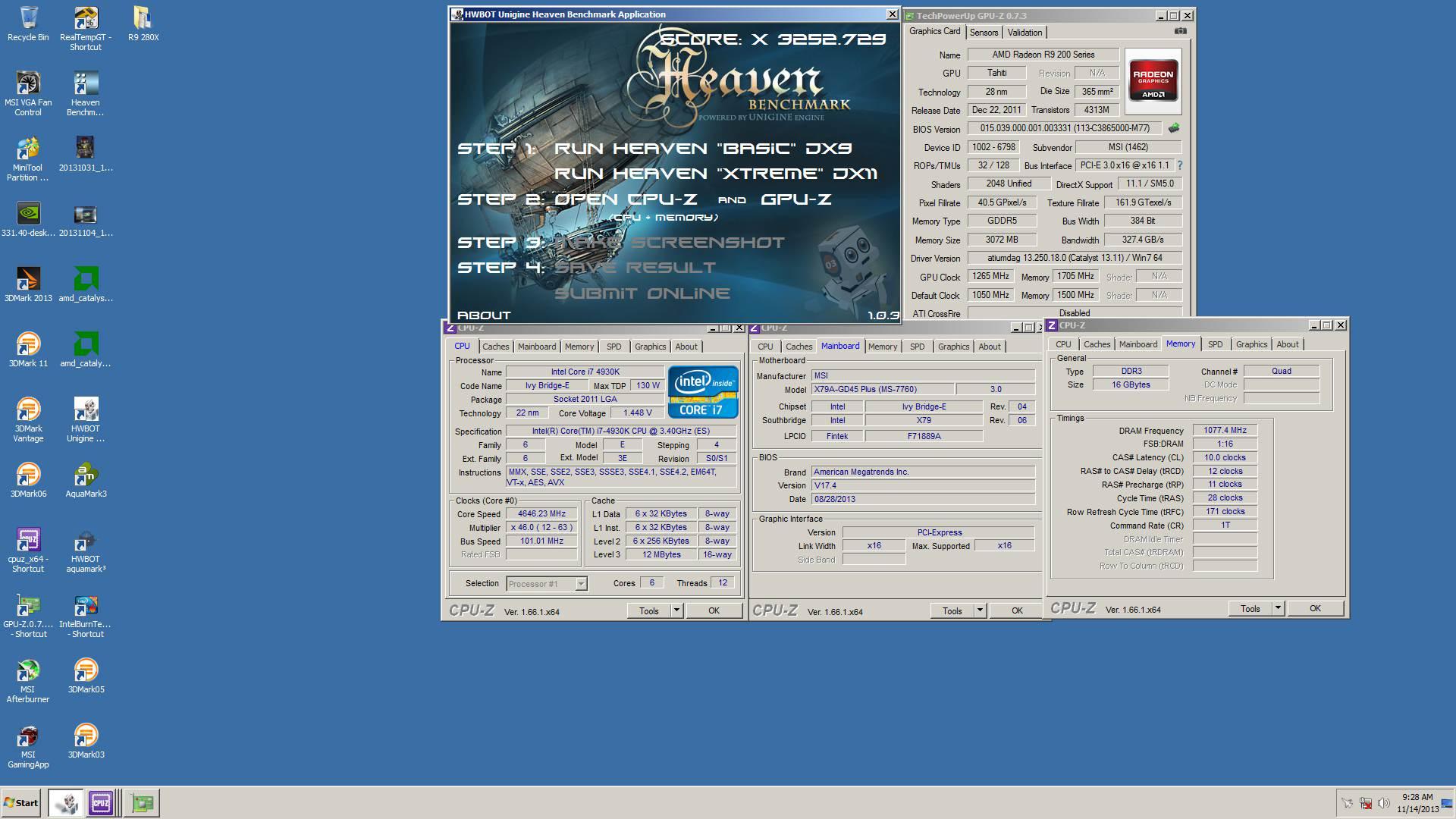1456x819 pixels.
Task: Open the Recycle Bin desktop icon
Action: [x=28, y=24]
